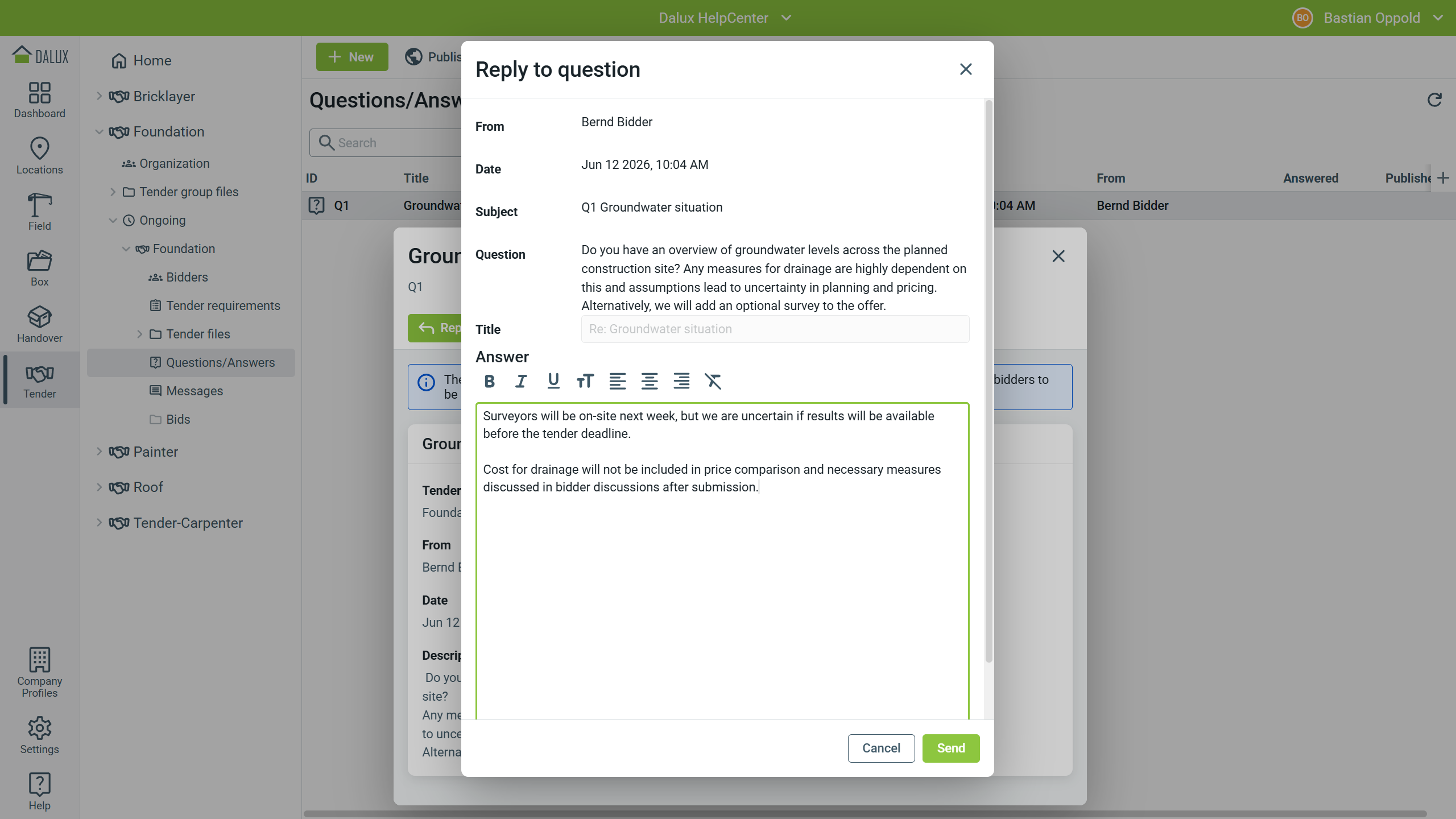Refresh the Questions/Answers list
Screen dimensions: 1456x819
click(x=1434, y=100)
